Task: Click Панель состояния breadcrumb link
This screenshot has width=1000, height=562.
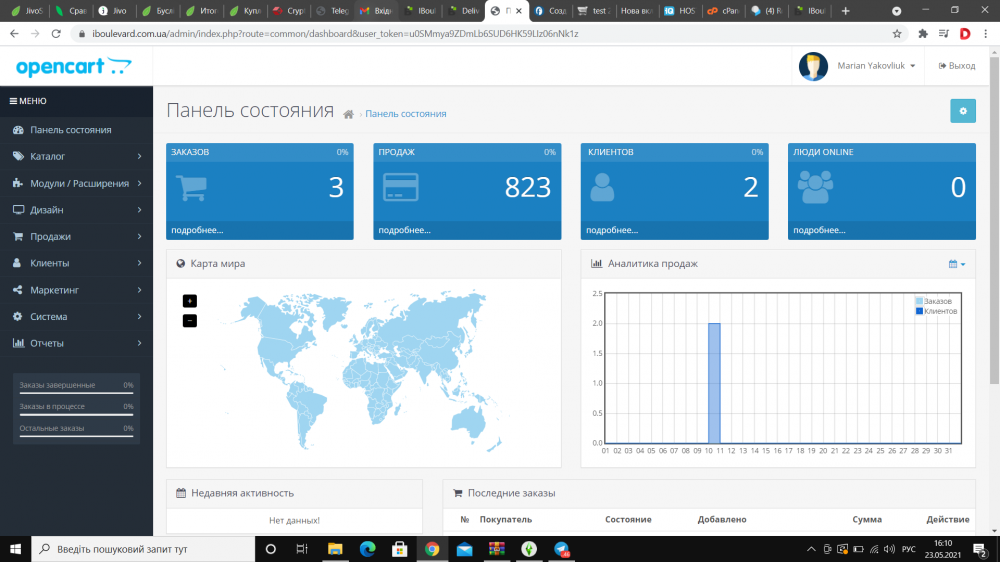Action: (x=406, y=114)
